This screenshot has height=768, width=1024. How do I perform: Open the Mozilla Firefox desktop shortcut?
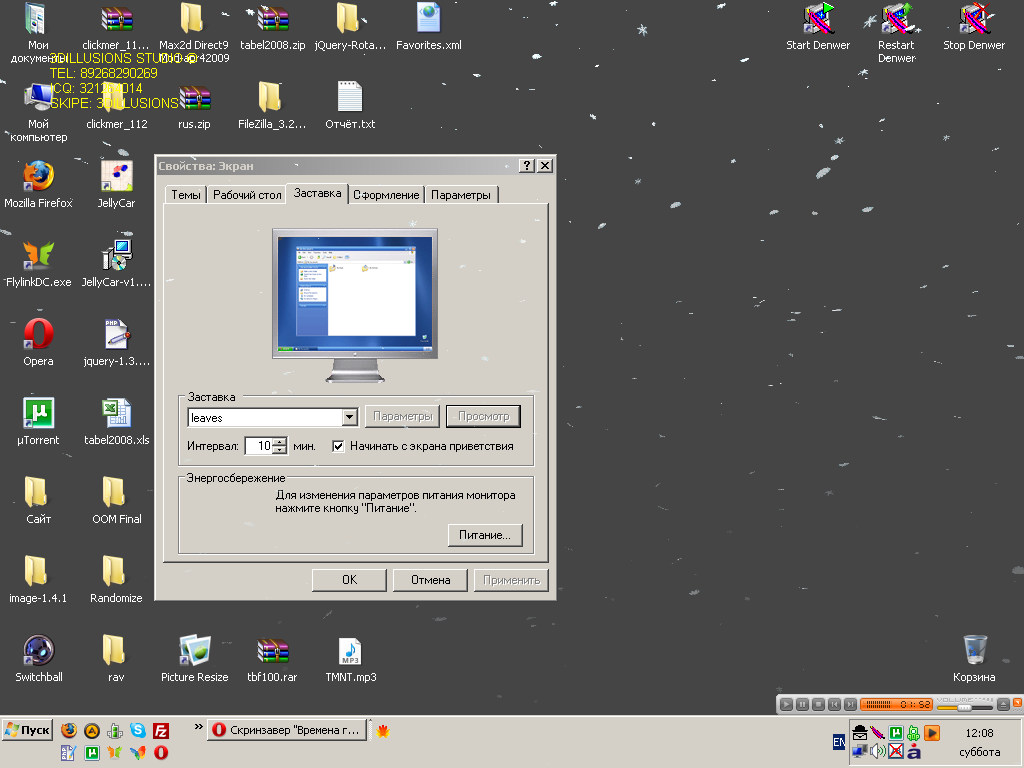tap(38, 177)
